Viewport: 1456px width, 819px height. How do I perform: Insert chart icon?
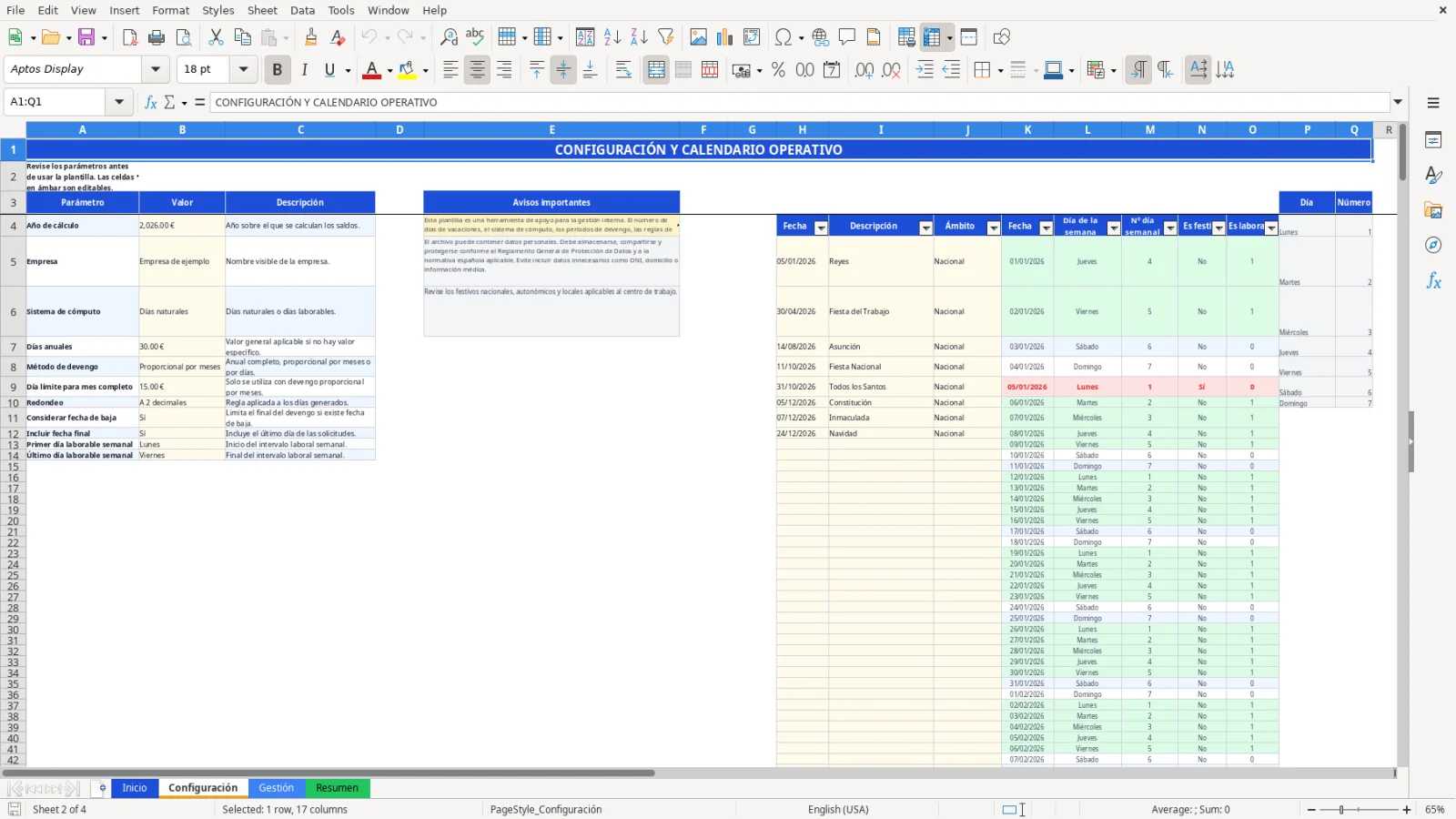[x=724, y=37]
